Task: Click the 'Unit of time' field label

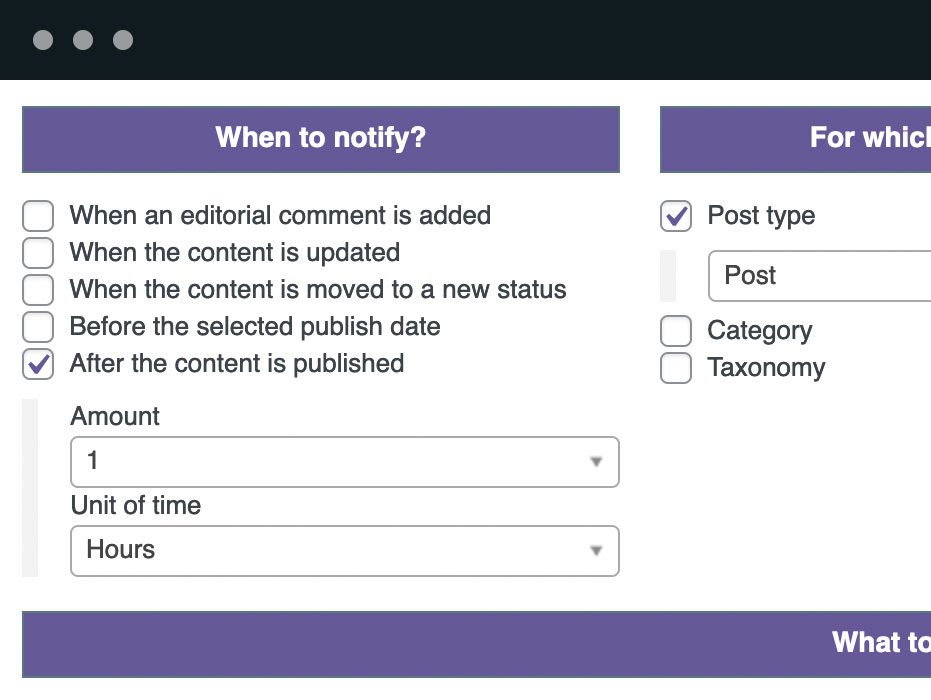Action: point(136,506)
